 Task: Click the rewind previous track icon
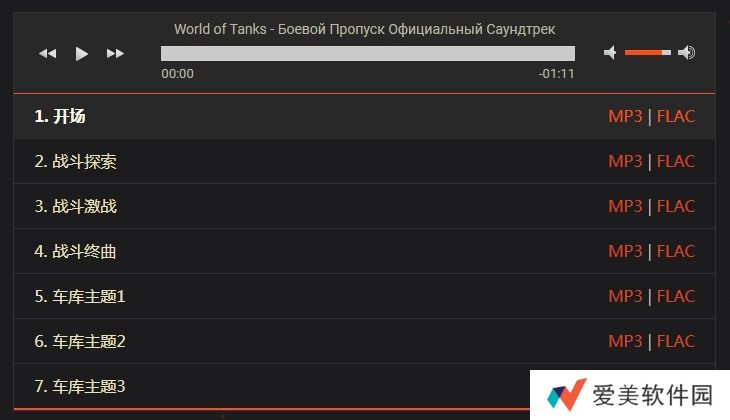[x=47, y=53]
